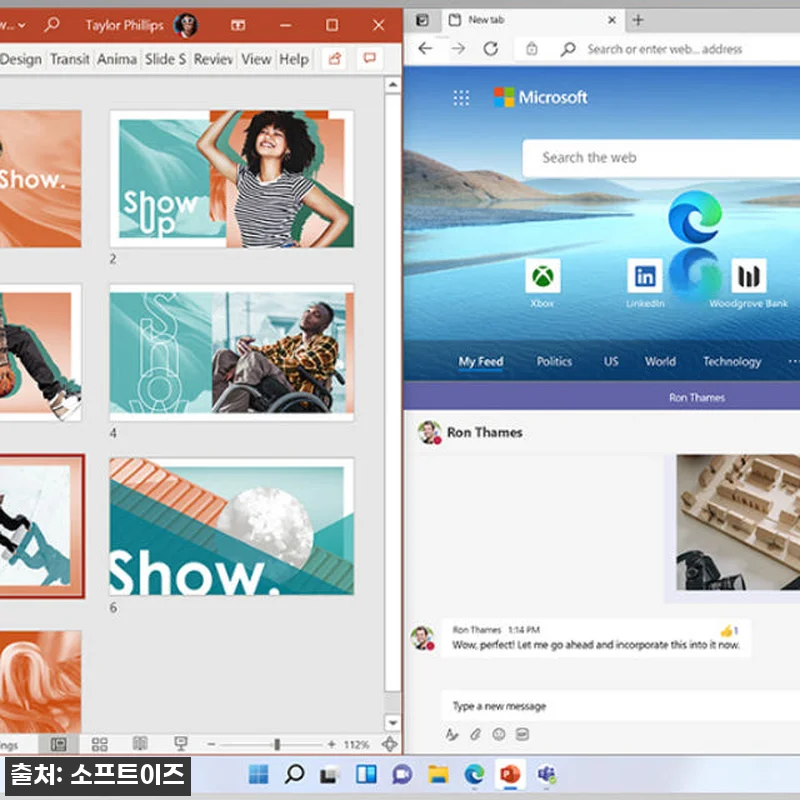Select slide 6 Show thumbnail
This screenshot has width=800, height=800.
pos(232,527)
